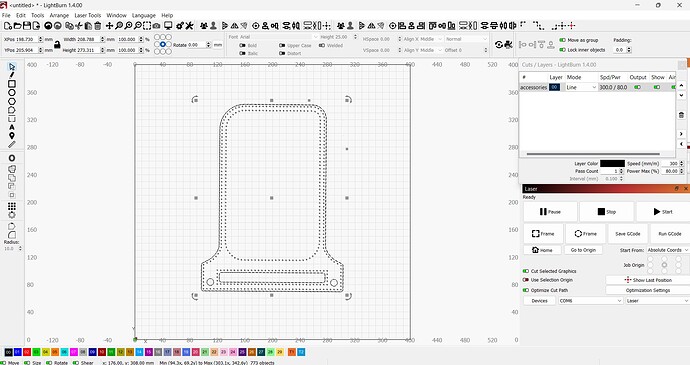
Task: Click the Pause button in Laser panel
Action: pos(550,212)
